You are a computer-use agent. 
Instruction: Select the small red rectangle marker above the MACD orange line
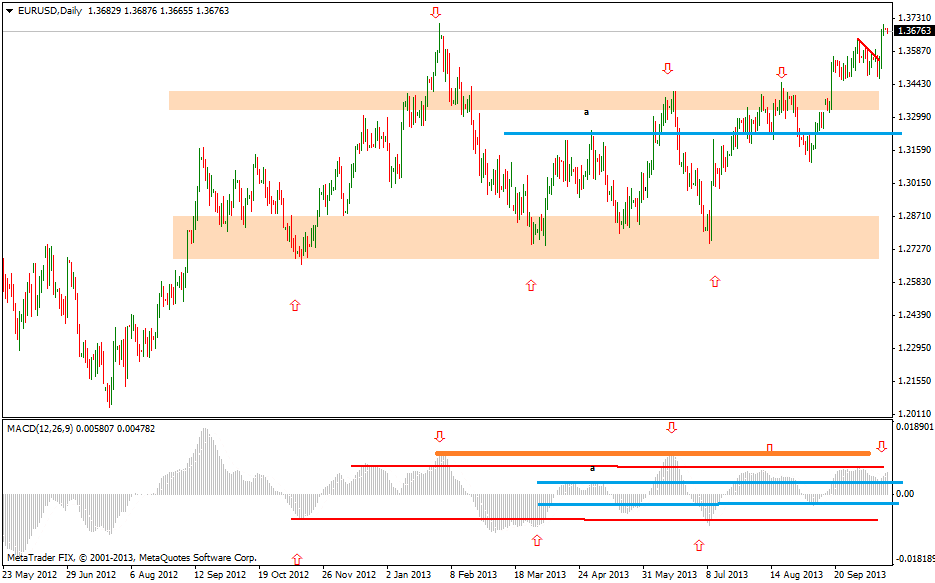769,447
